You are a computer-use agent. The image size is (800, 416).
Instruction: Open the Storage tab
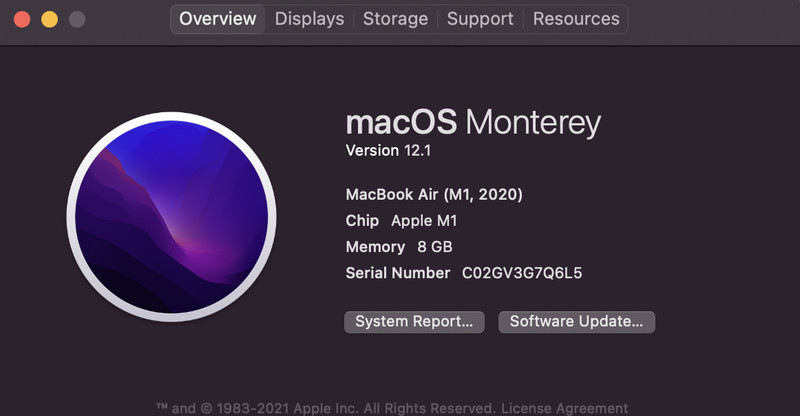(x=395, y=19)
